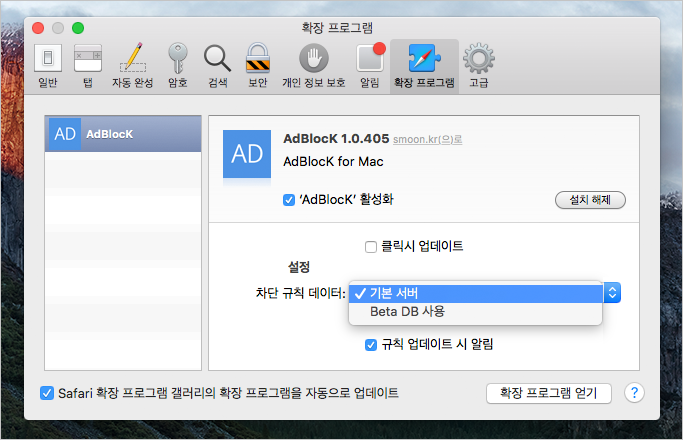Choose Beta DB 사용 option
The image size is (683, 440).
tap(476, 311)
